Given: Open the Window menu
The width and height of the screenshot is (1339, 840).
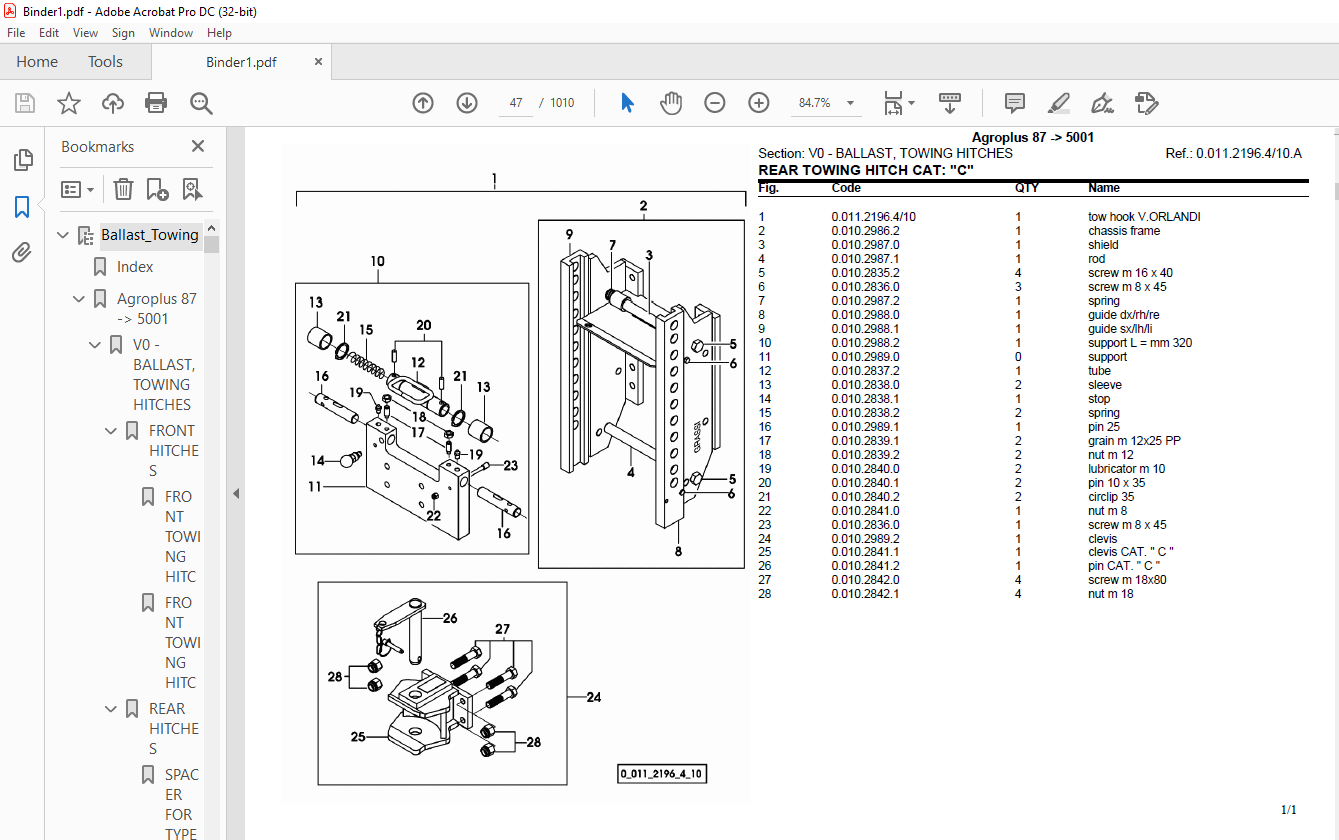Looking at the screenshot, I should pos(171,33).
